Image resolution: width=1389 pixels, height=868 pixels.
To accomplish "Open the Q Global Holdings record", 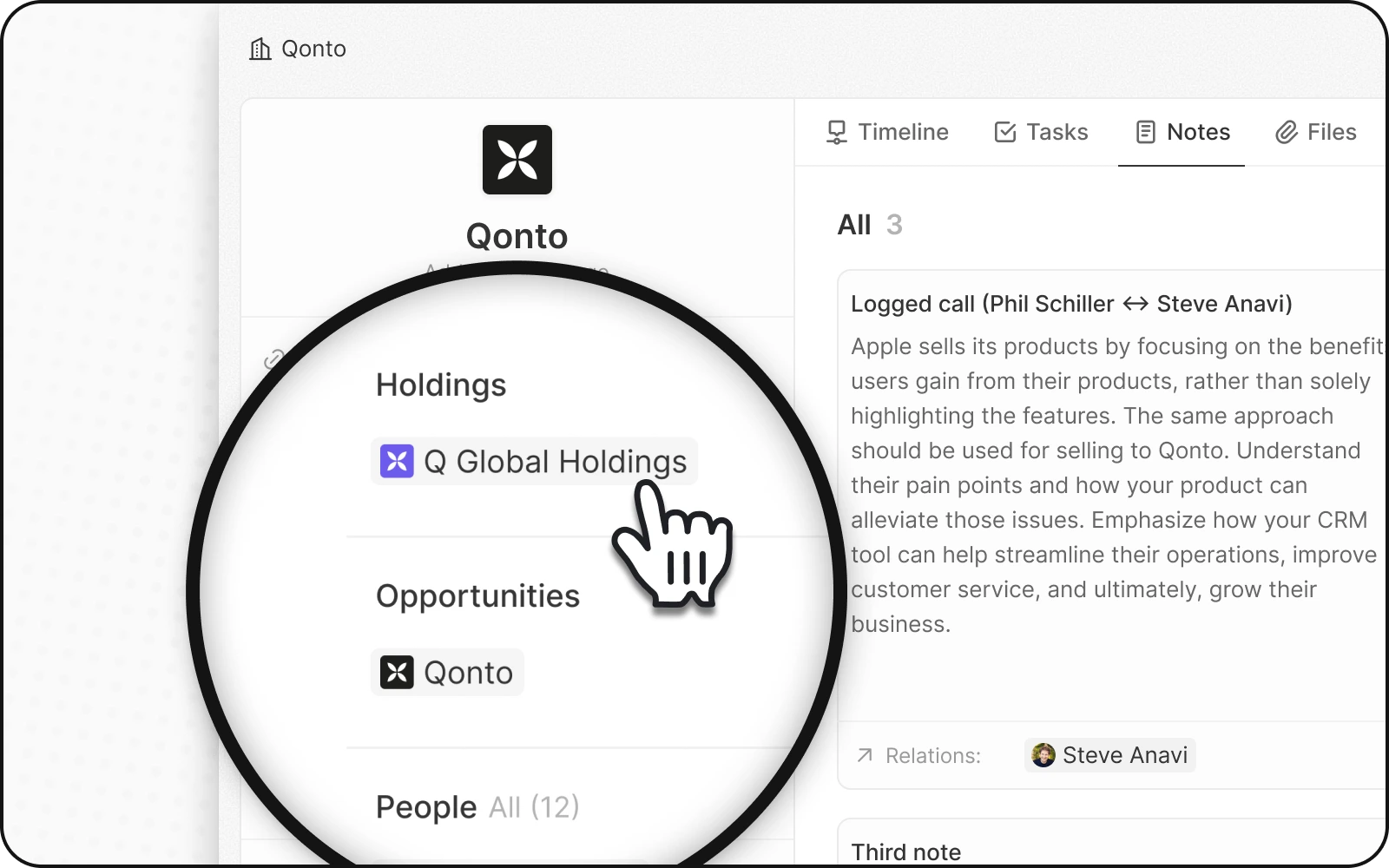I will [x=555, y=462].
